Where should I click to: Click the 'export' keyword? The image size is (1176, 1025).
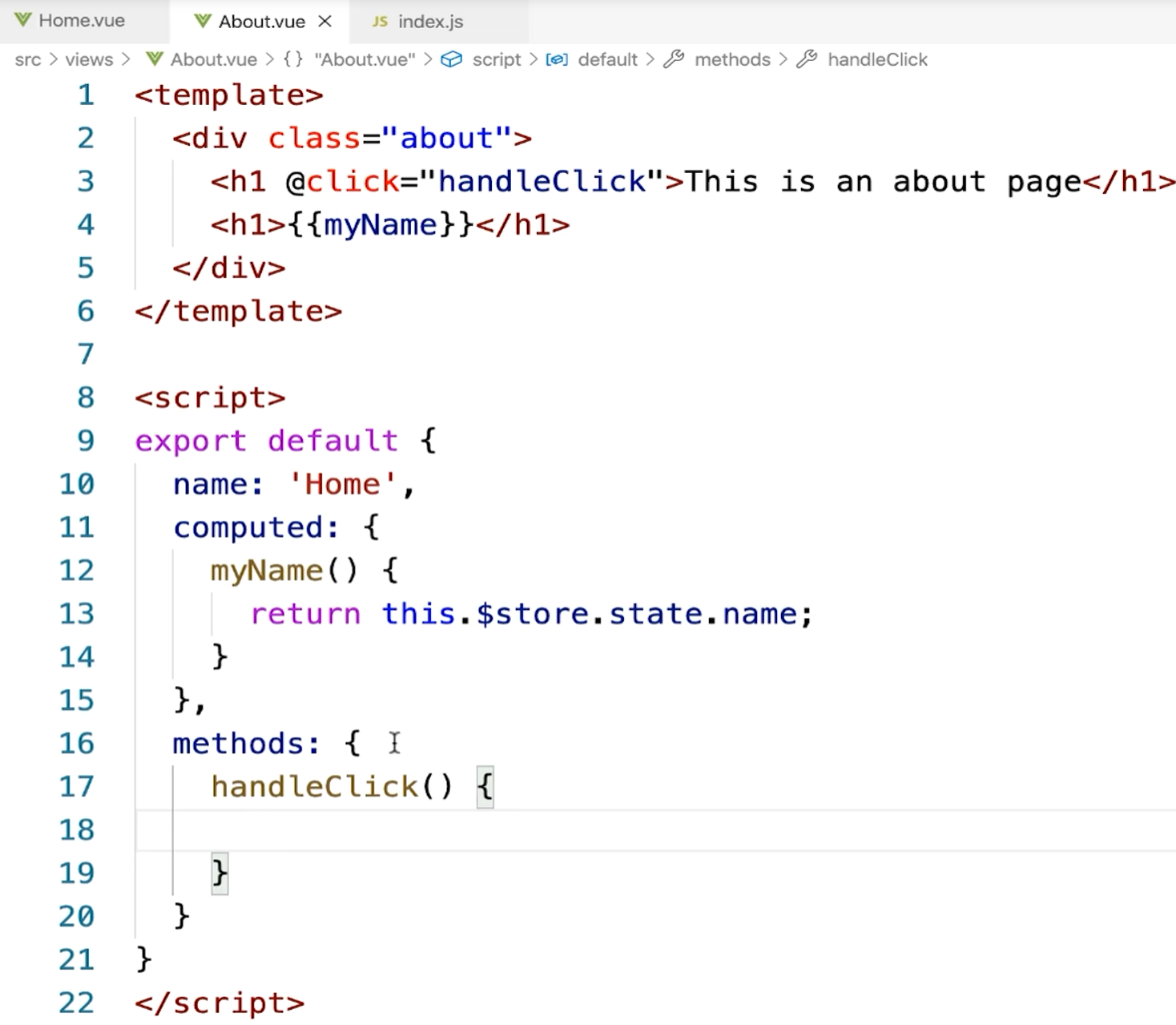click(191, 442)
